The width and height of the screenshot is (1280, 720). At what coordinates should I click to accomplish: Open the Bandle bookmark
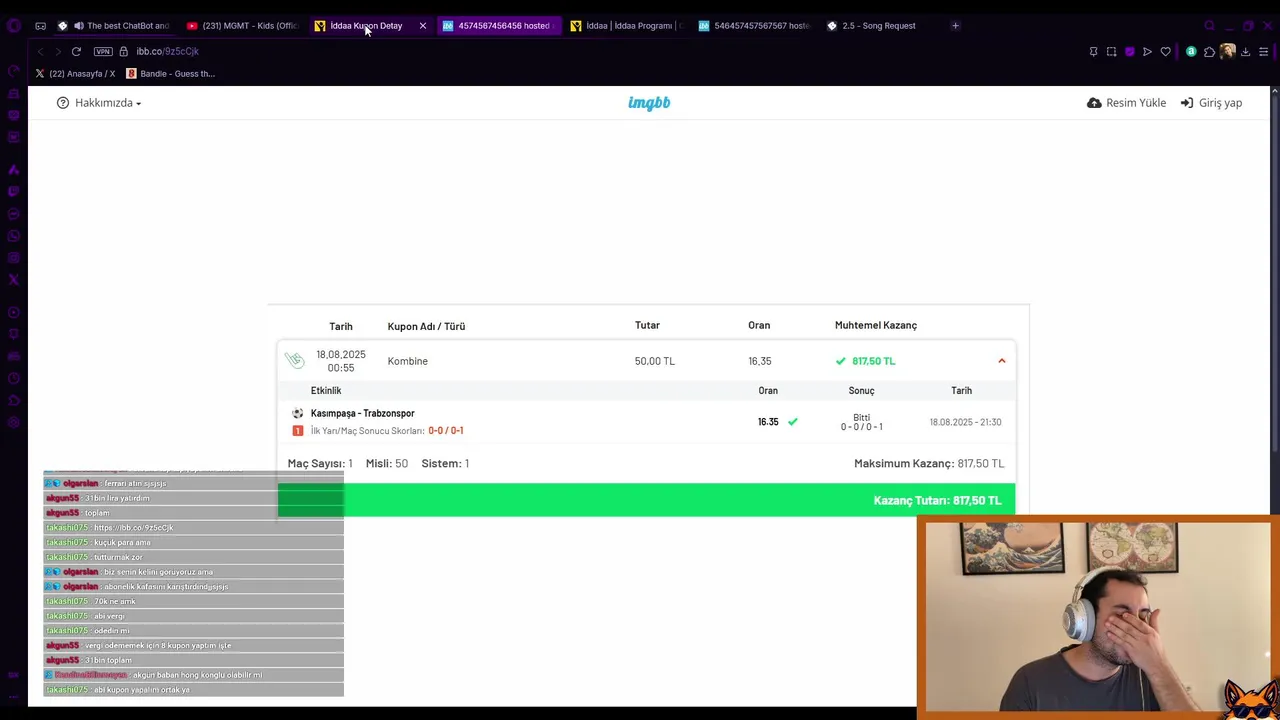point(170,73)
